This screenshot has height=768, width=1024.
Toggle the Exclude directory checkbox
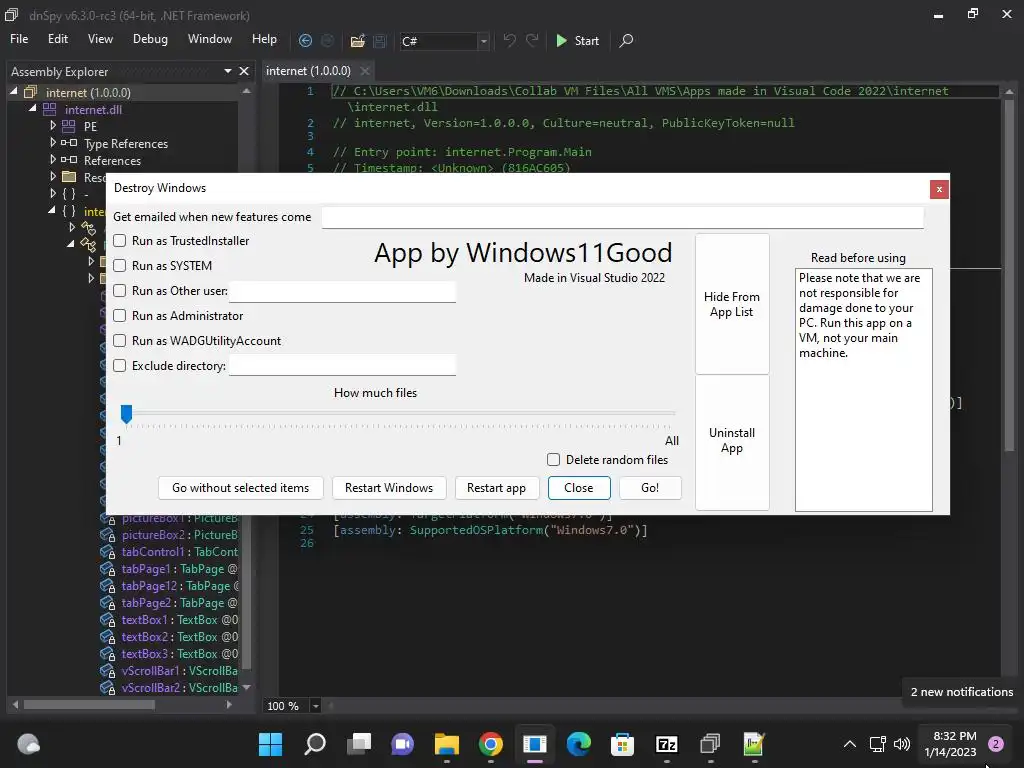click(120, 366)
